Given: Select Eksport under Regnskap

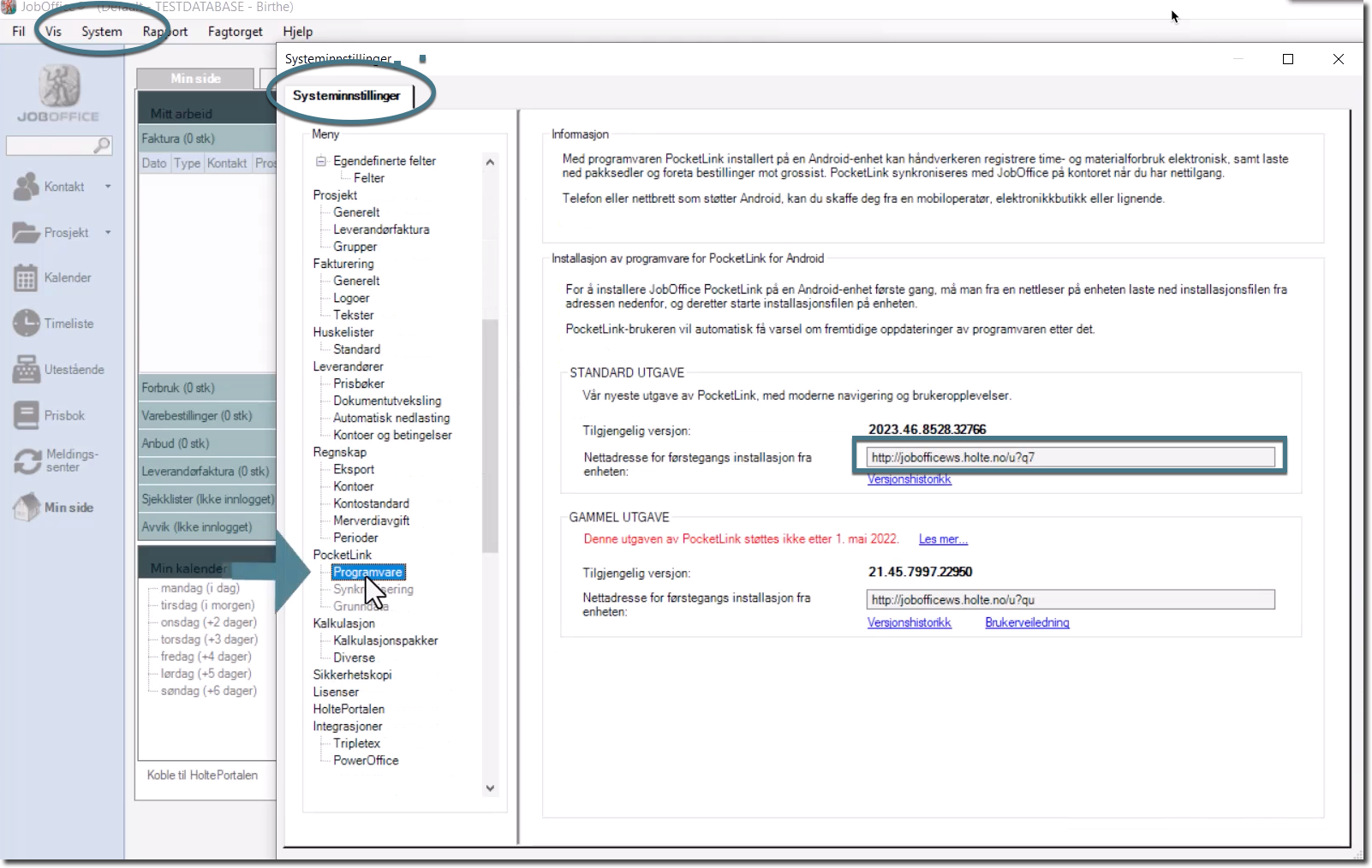Looking at the screenshot, I should [354, 469].
